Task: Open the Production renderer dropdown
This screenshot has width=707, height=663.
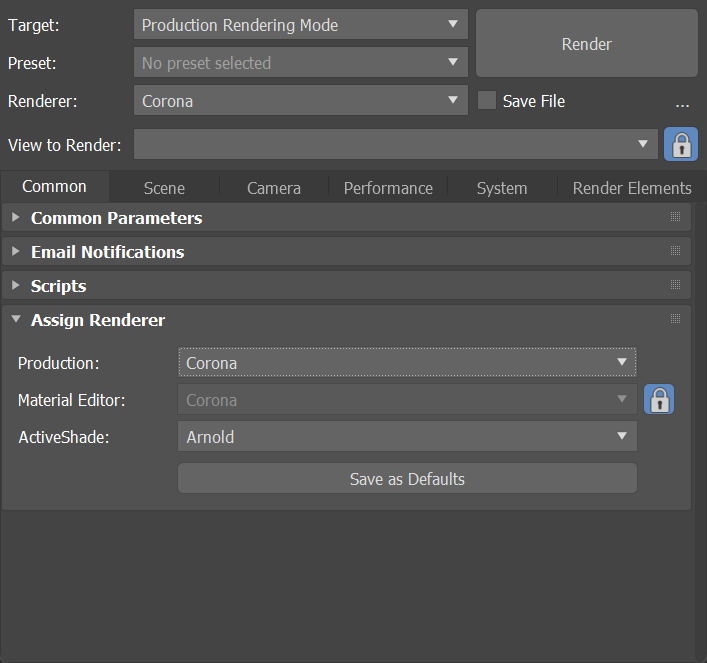Action: pos(407,362)
